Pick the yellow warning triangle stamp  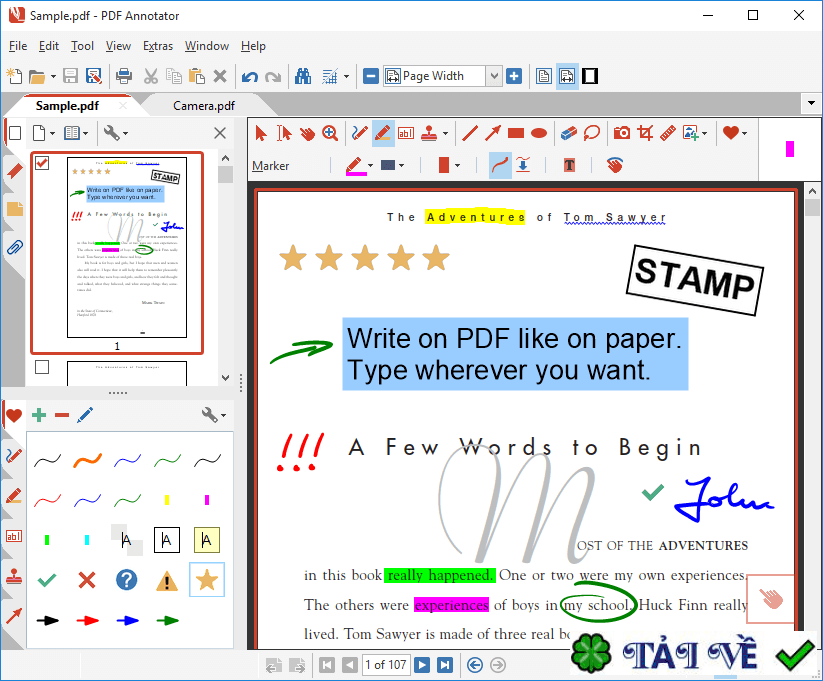[167, 581]
